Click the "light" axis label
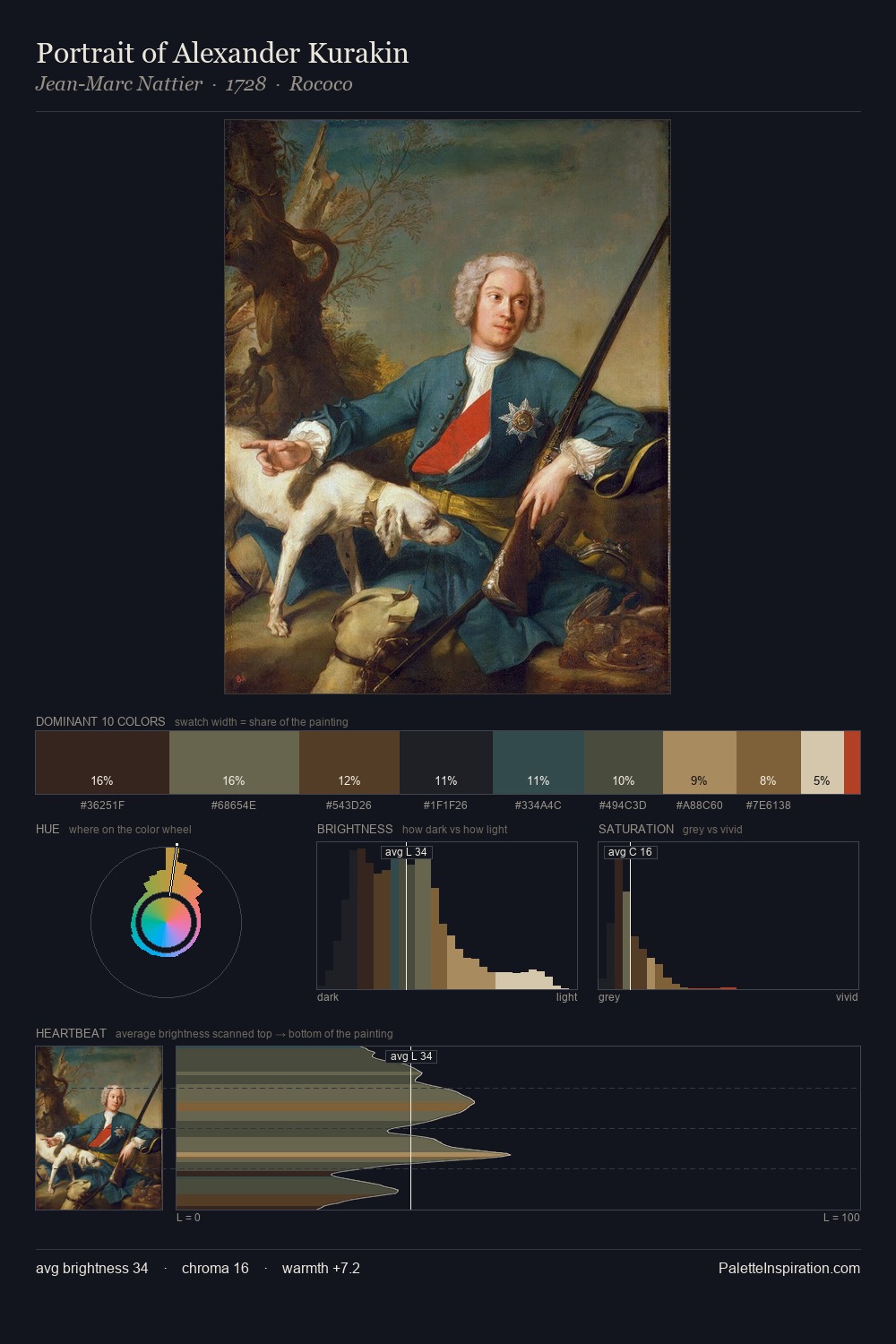This screenshot has height=1344, width=896. click(x=566, y=997)
